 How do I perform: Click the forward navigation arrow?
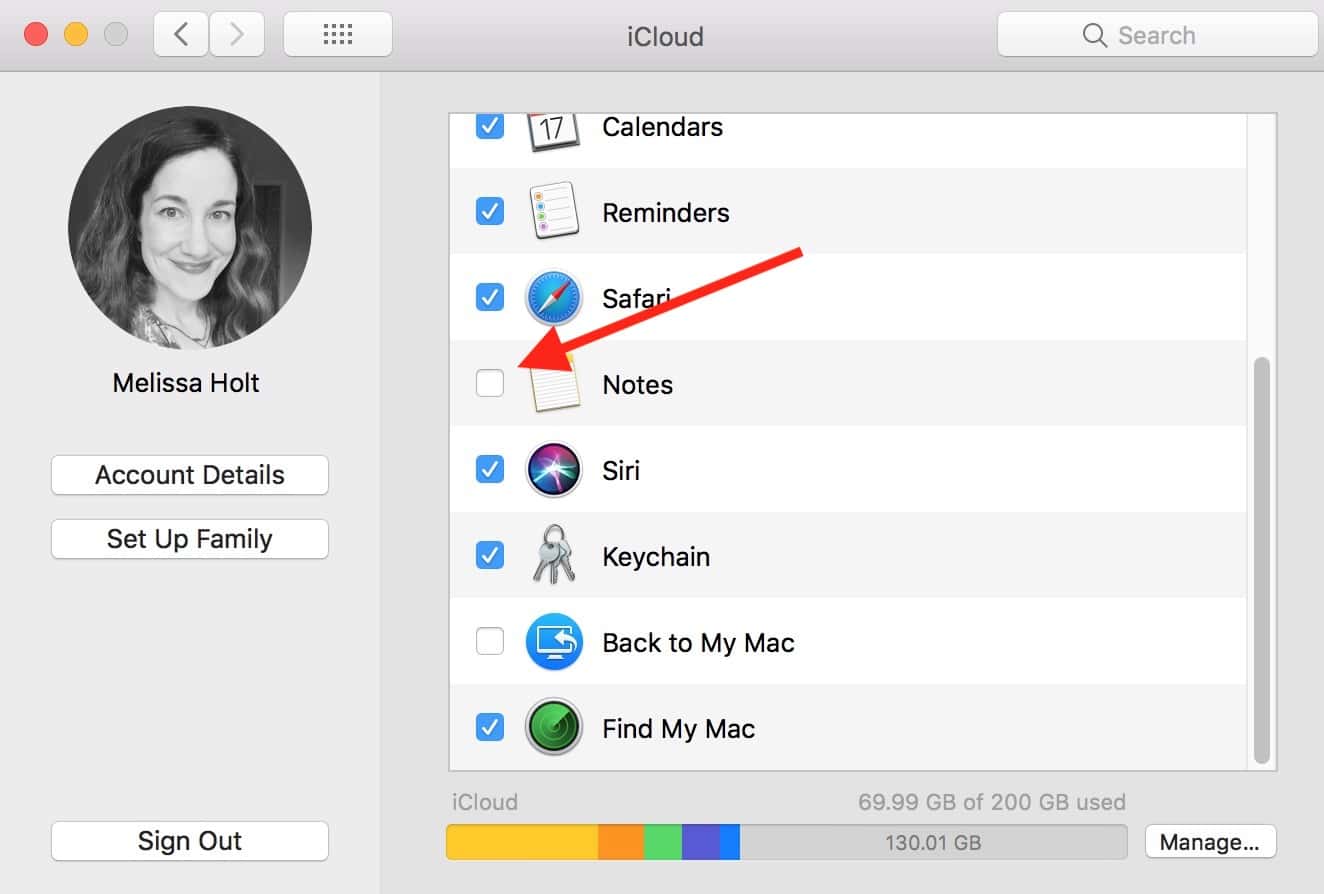pyautogui.click(x=237, y=35)
